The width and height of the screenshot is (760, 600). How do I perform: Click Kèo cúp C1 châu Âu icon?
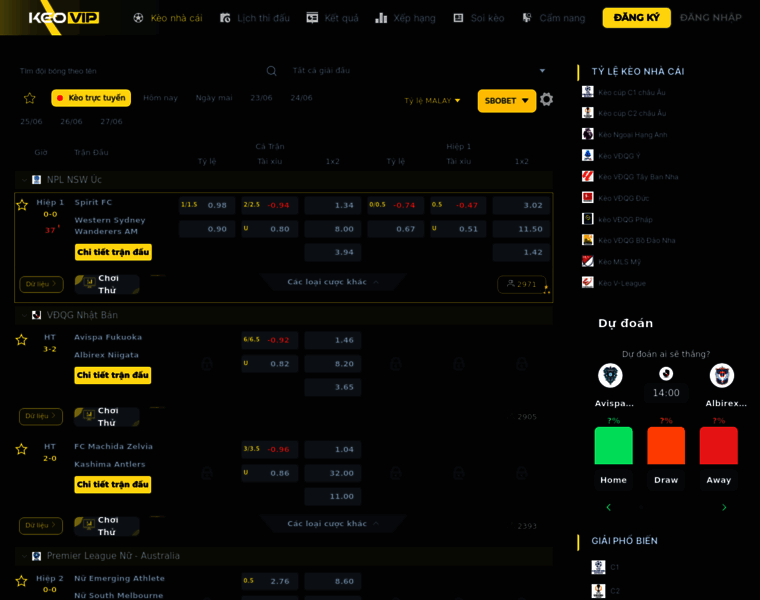[587, 92]
